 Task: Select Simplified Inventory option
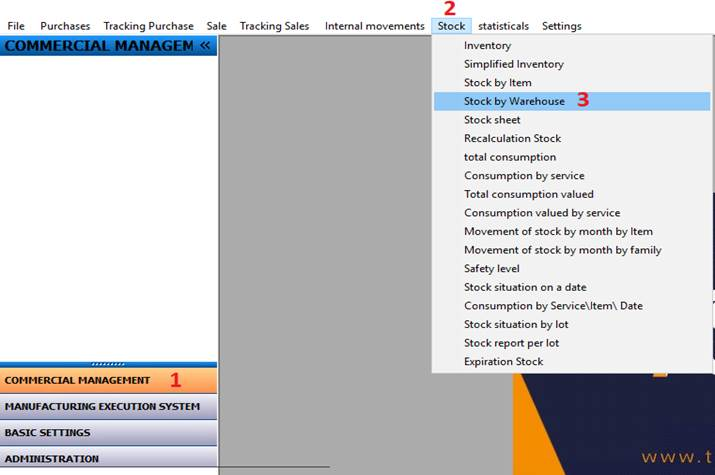coord(513,64)
